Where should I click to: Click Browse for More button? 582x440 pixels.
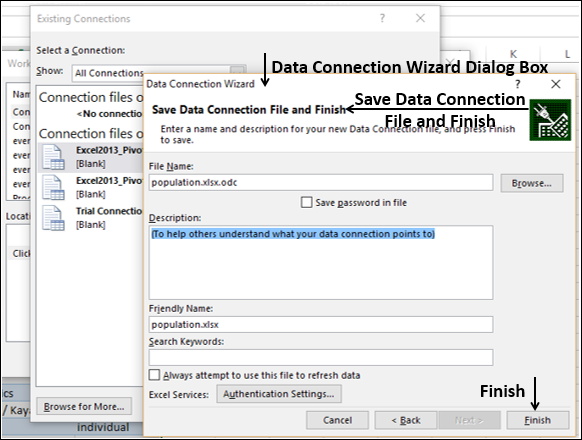click(x=84, y=407)
